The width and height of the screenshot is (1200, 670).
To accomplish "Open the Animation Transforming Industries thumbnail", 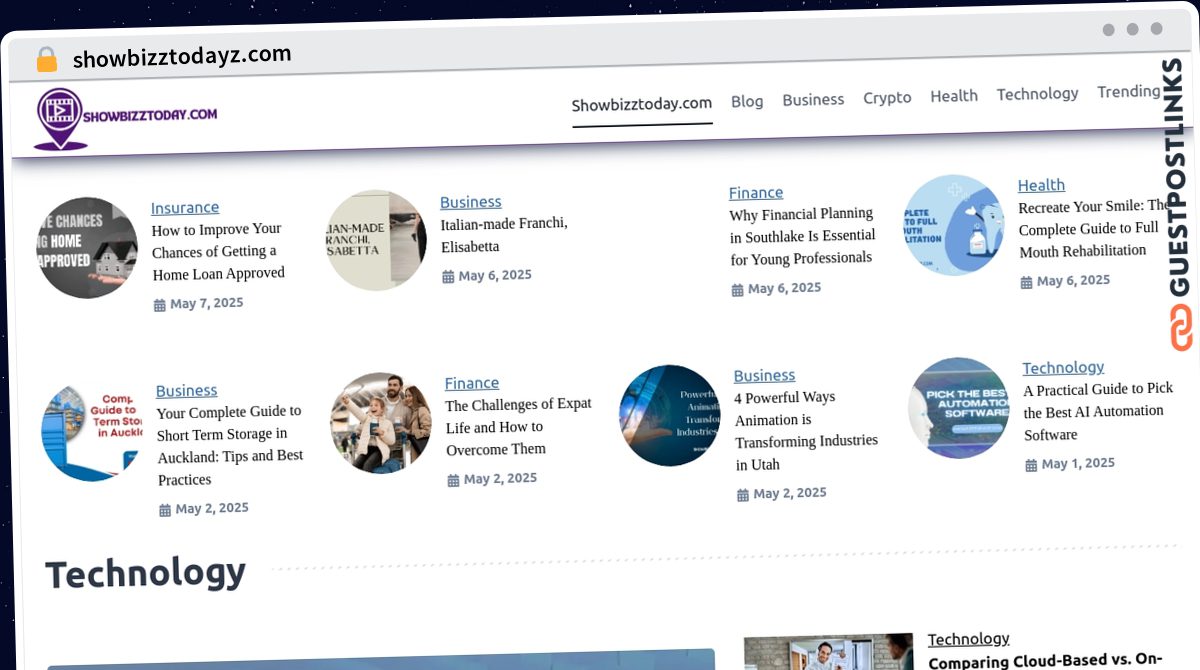I will pyautogui.click(x=670, y=415).
